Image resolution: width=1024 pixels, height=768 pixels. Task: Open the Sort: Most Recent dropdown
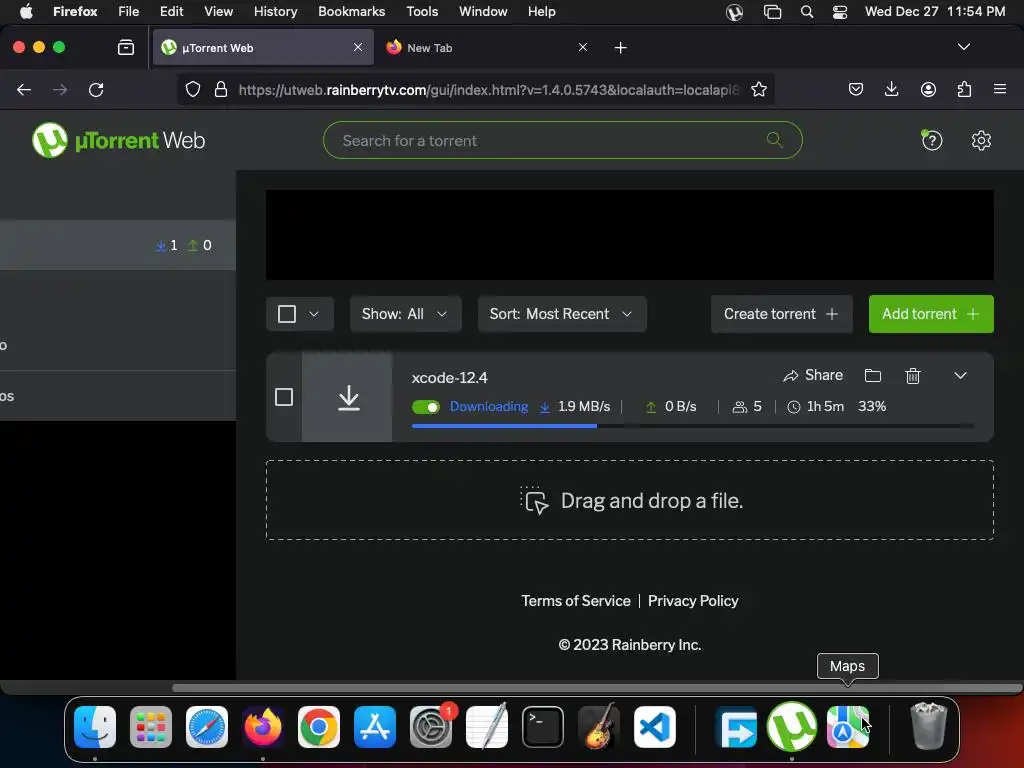(562, 314)
